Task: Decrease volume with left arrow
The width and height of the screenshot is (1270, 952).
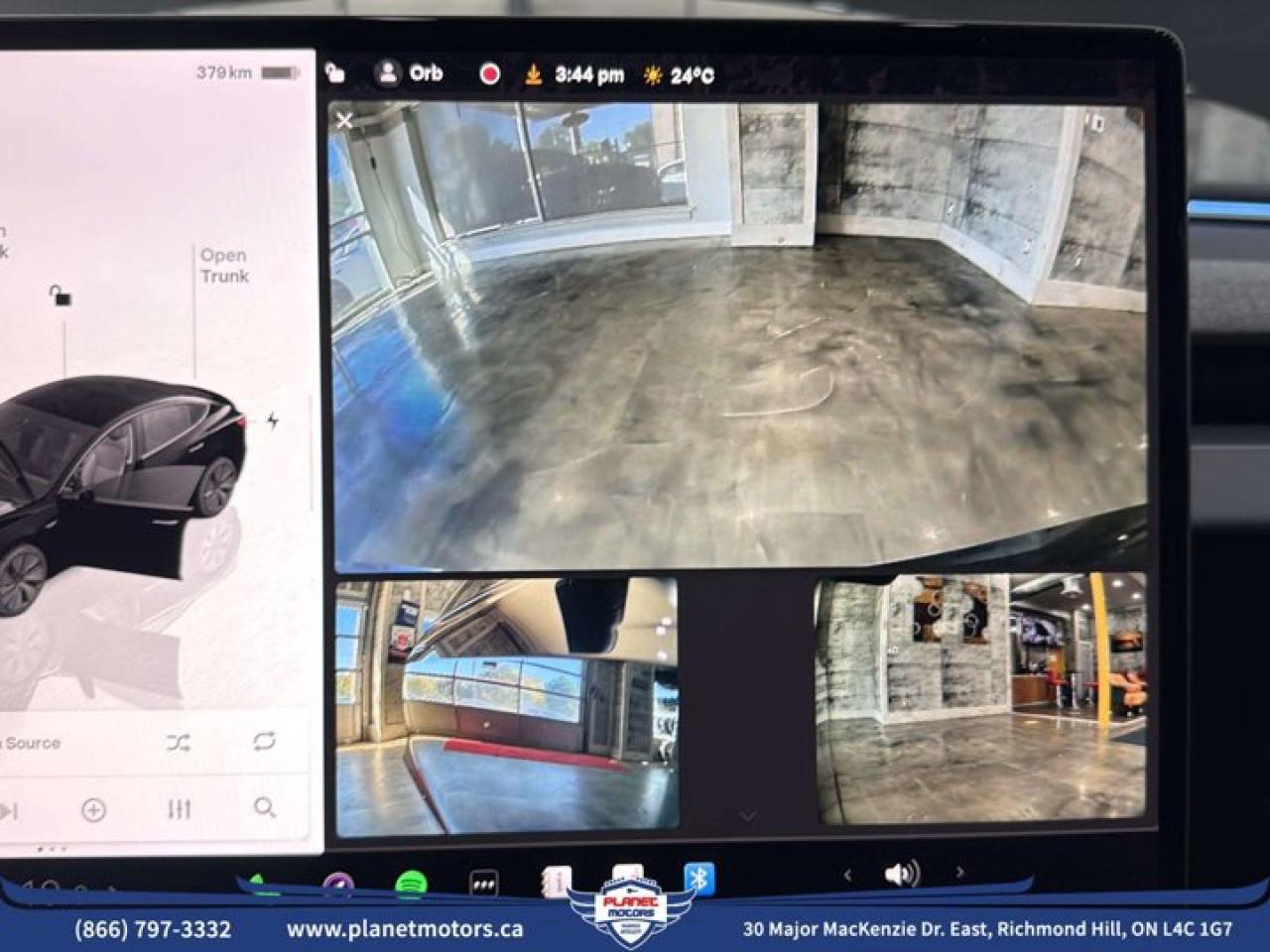Action: coord(846,874)
